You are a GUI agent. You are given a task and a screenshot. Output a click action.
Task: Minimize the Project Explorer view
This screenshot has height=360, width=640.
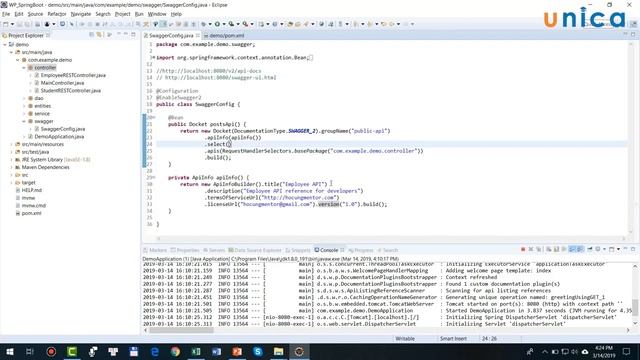point(126,35)
